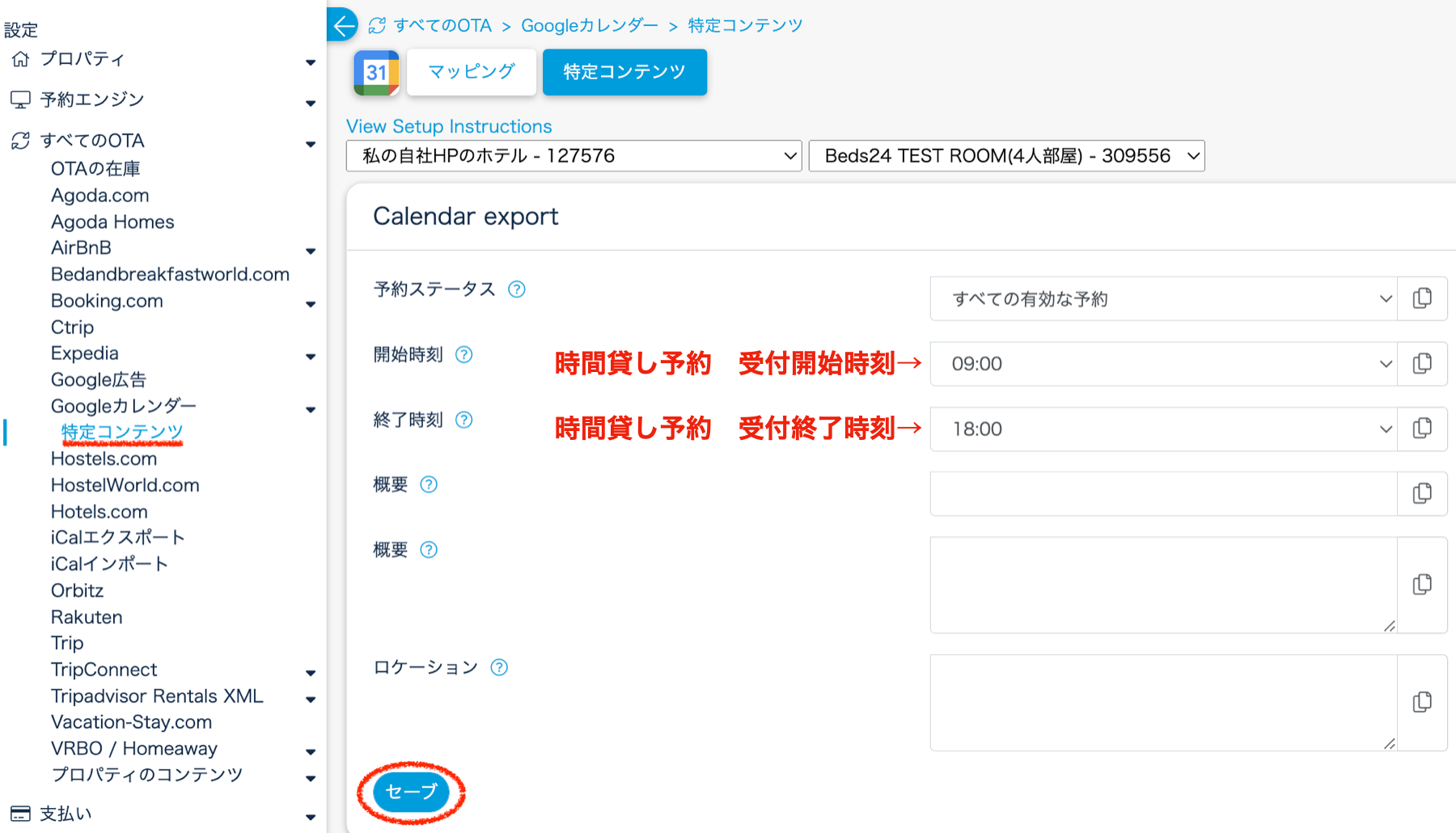
Task: Click the セーブ save button
Action: [411, 792]
